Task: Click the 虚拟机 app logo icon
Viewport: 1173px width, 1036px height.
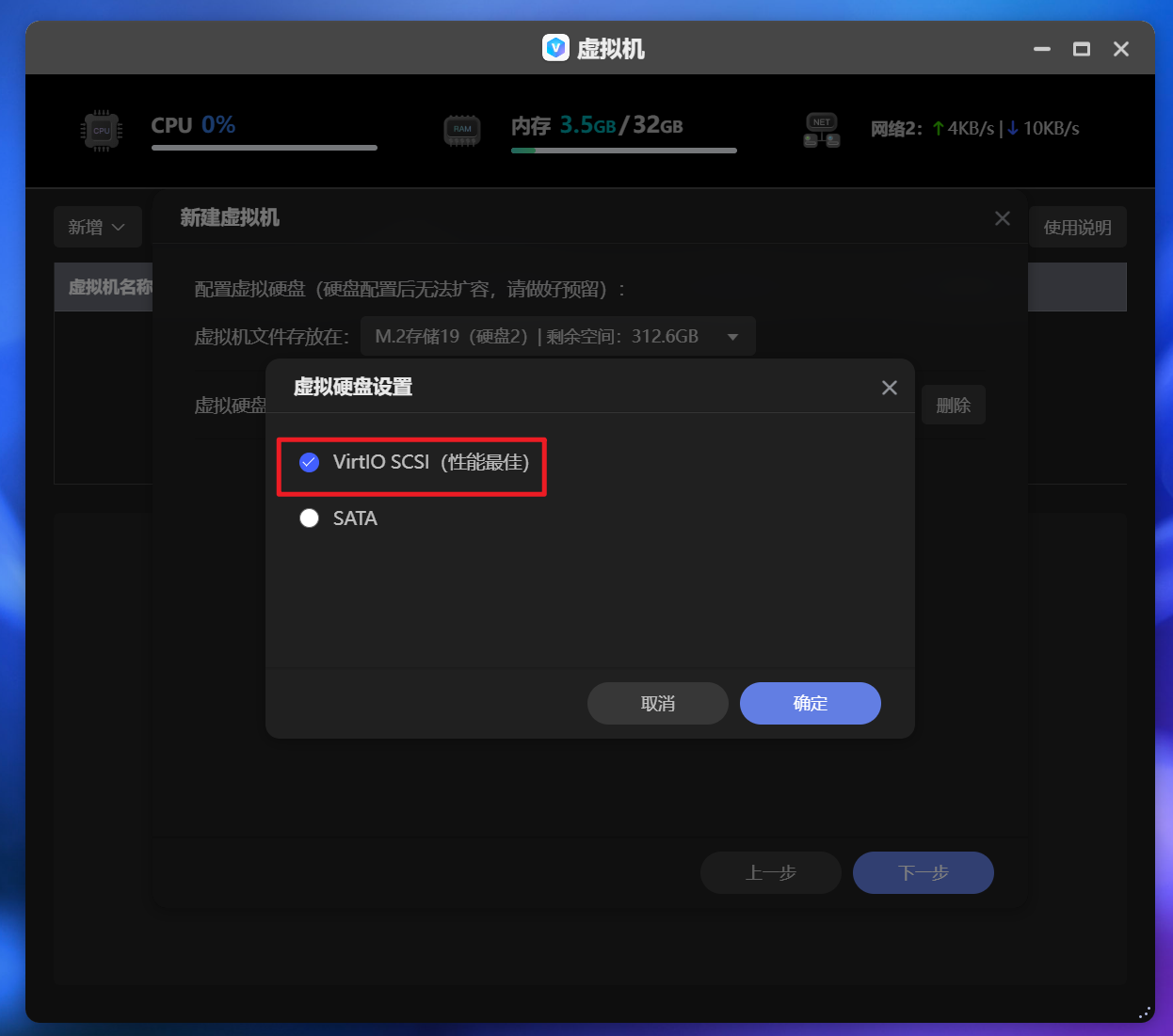Action: (555, 47)
